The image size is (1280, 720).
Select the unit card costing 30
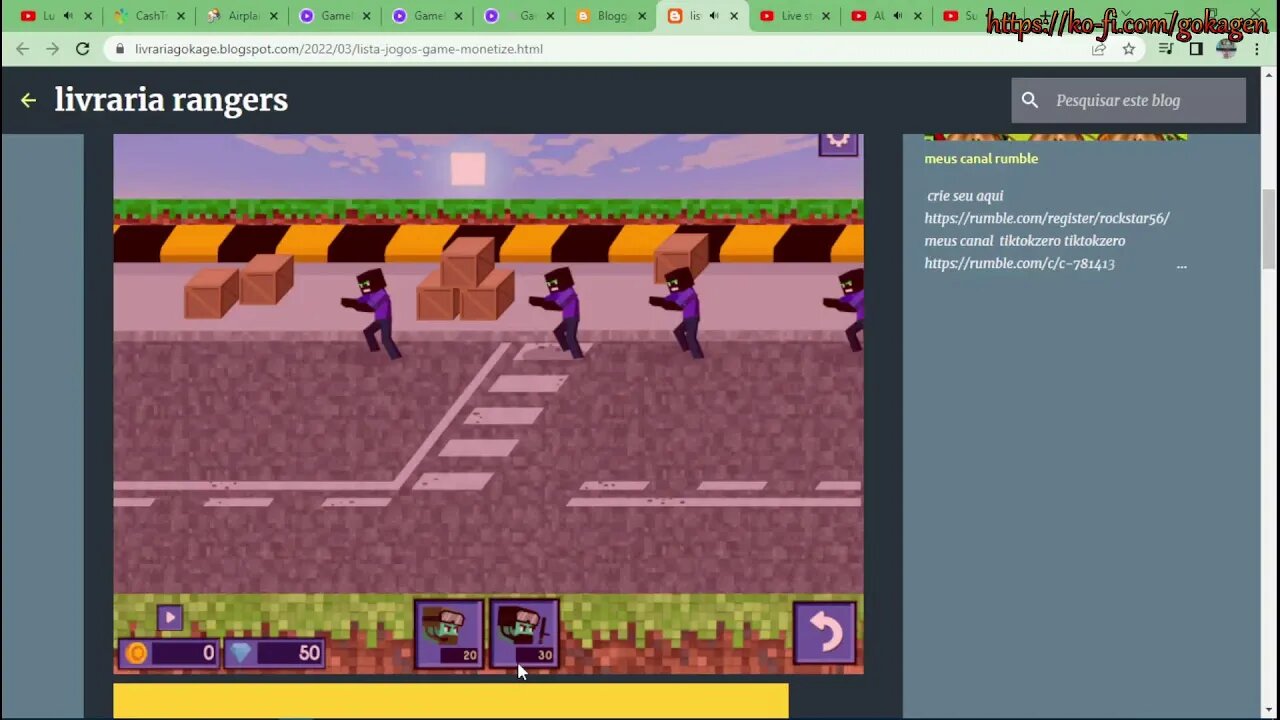[524, 633]
